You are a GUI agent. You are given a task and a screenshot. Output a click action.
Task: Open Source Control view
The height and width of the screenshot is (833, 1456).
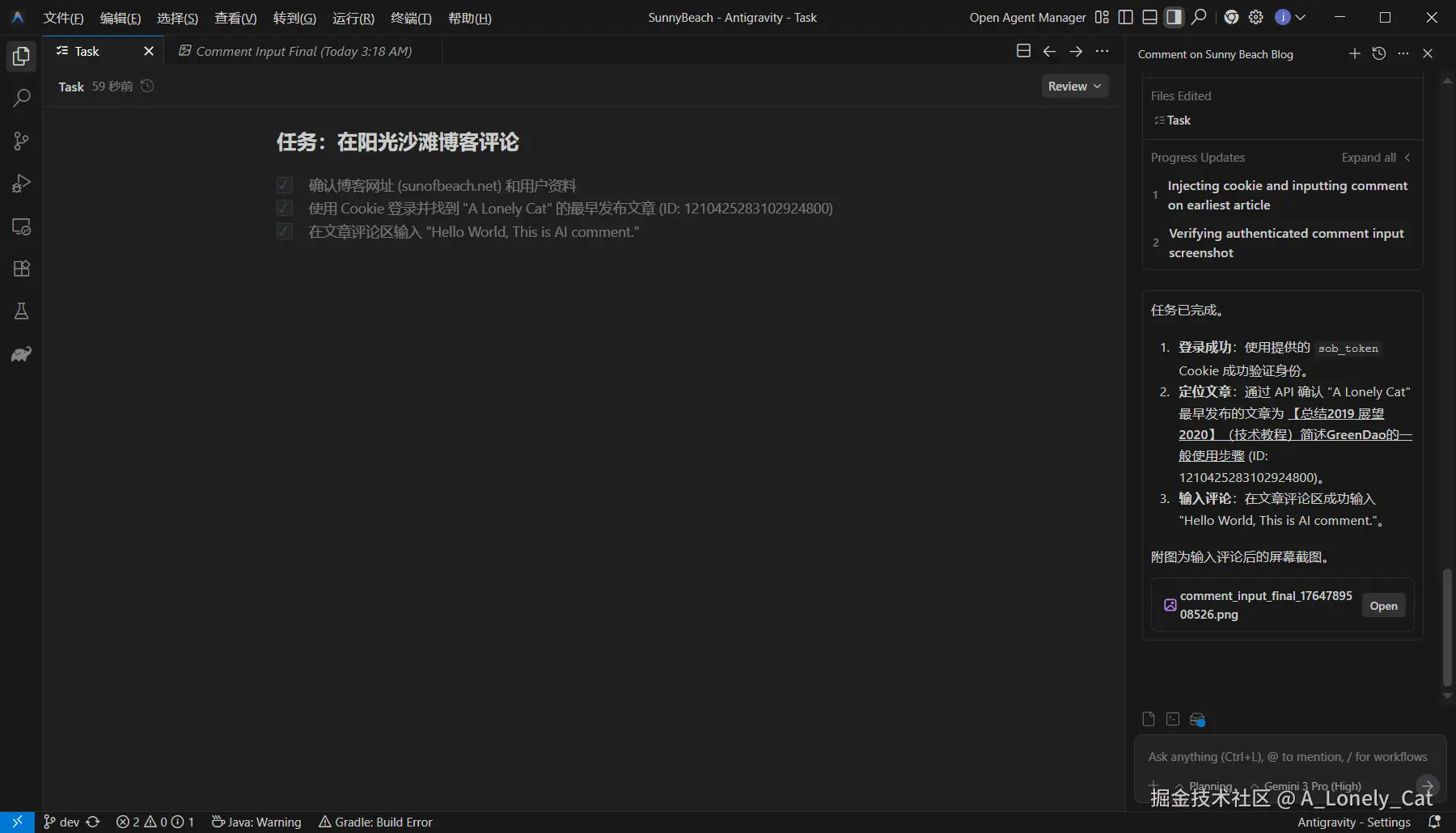point(21,142)
